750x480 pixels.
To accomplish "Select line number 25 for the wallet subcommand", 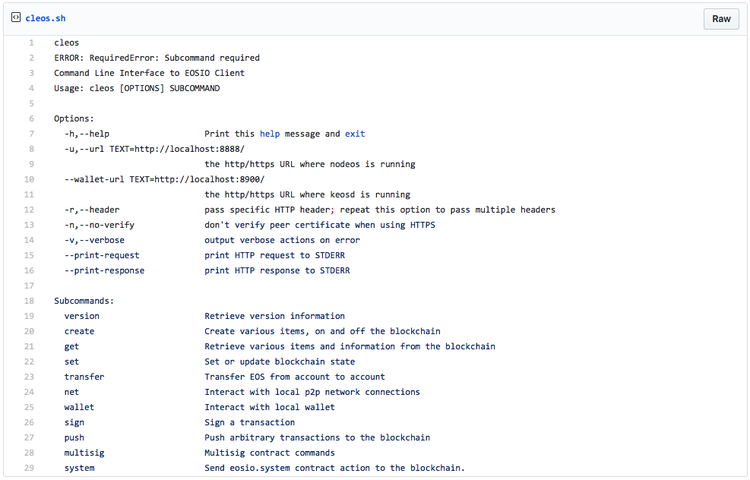I will [30, 407].
